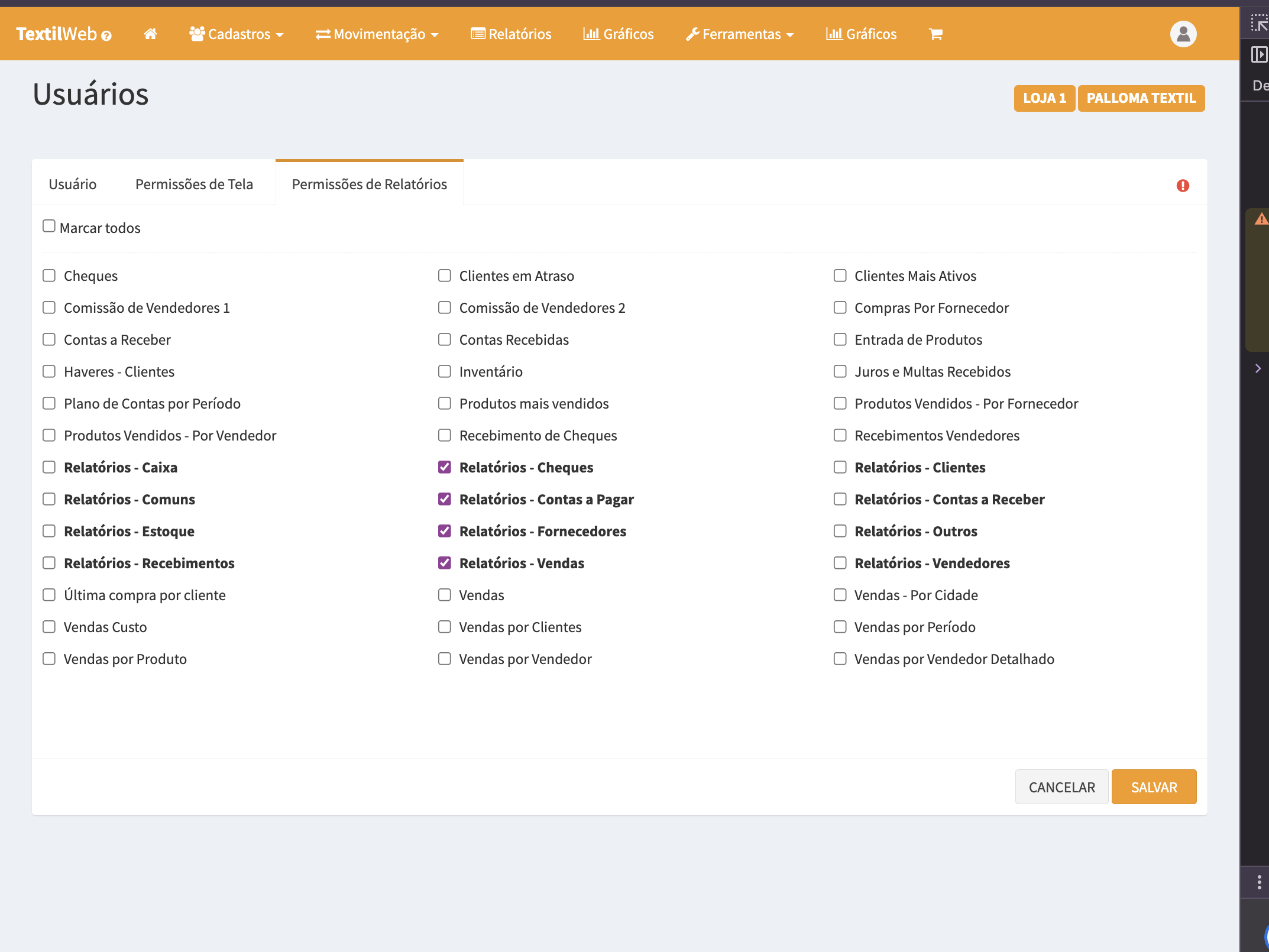1269x952 pixels.
Task: Click the PALLOMA TEXTIL orange badge
Action: [1141, 98]
